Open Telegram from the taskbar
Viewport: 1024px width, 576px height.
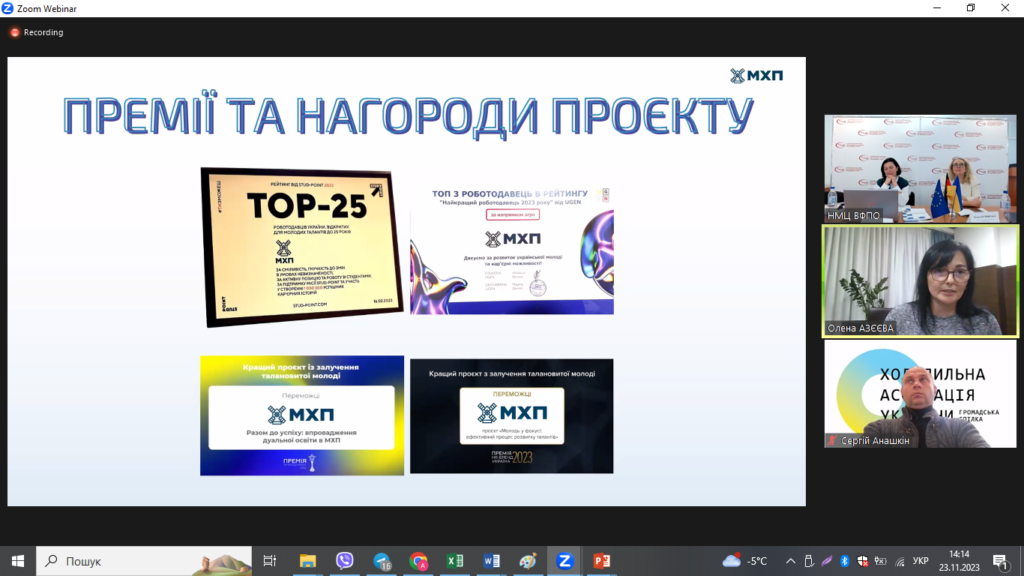(382, 561)
